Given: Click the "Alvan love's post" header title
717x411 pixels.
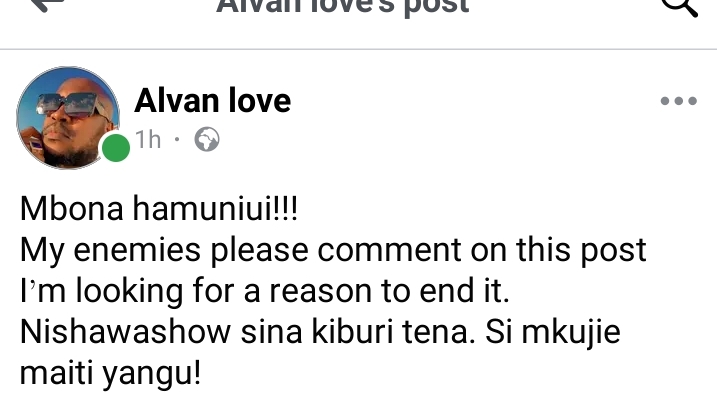Looking at the screenshot, I should tap(342, 6).
